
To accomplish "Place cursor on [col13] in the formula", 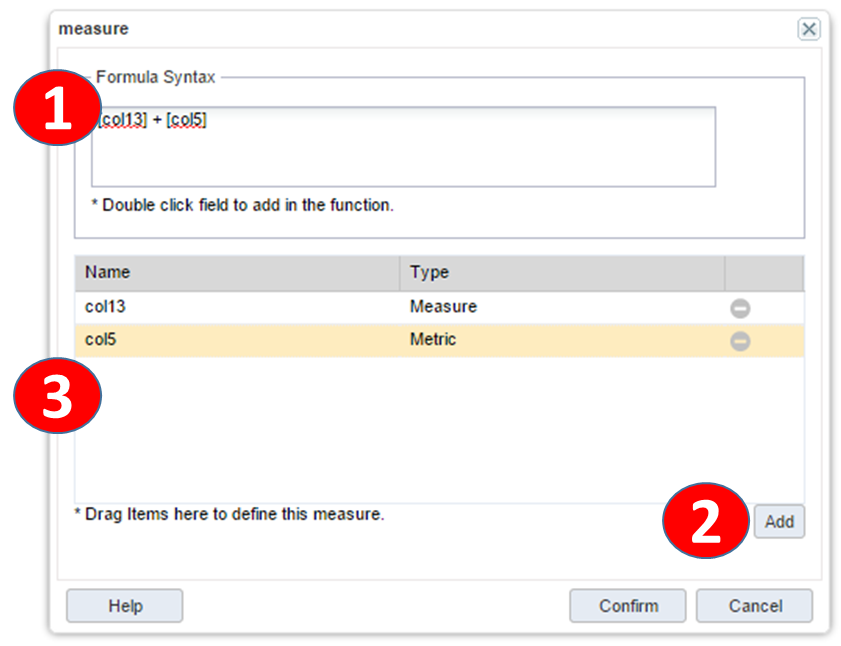I will click(x=122, y=120).
